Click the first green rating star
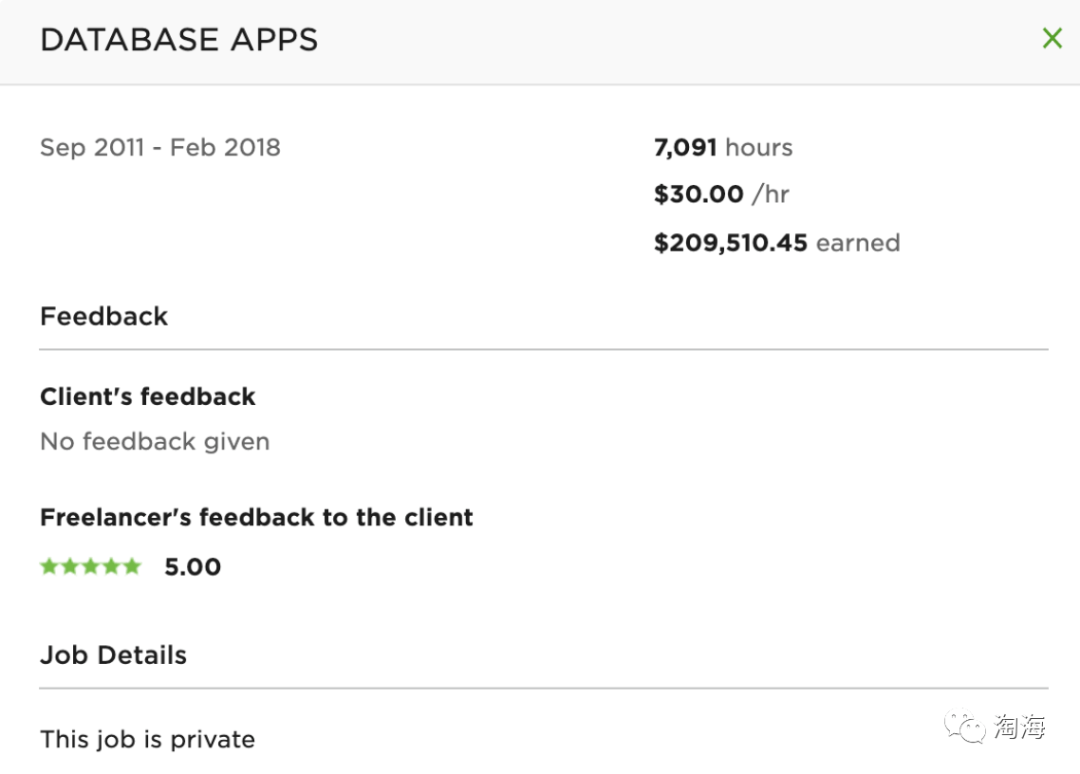The height and width of the screenshot is (774, 1080). tap(49, 567)
